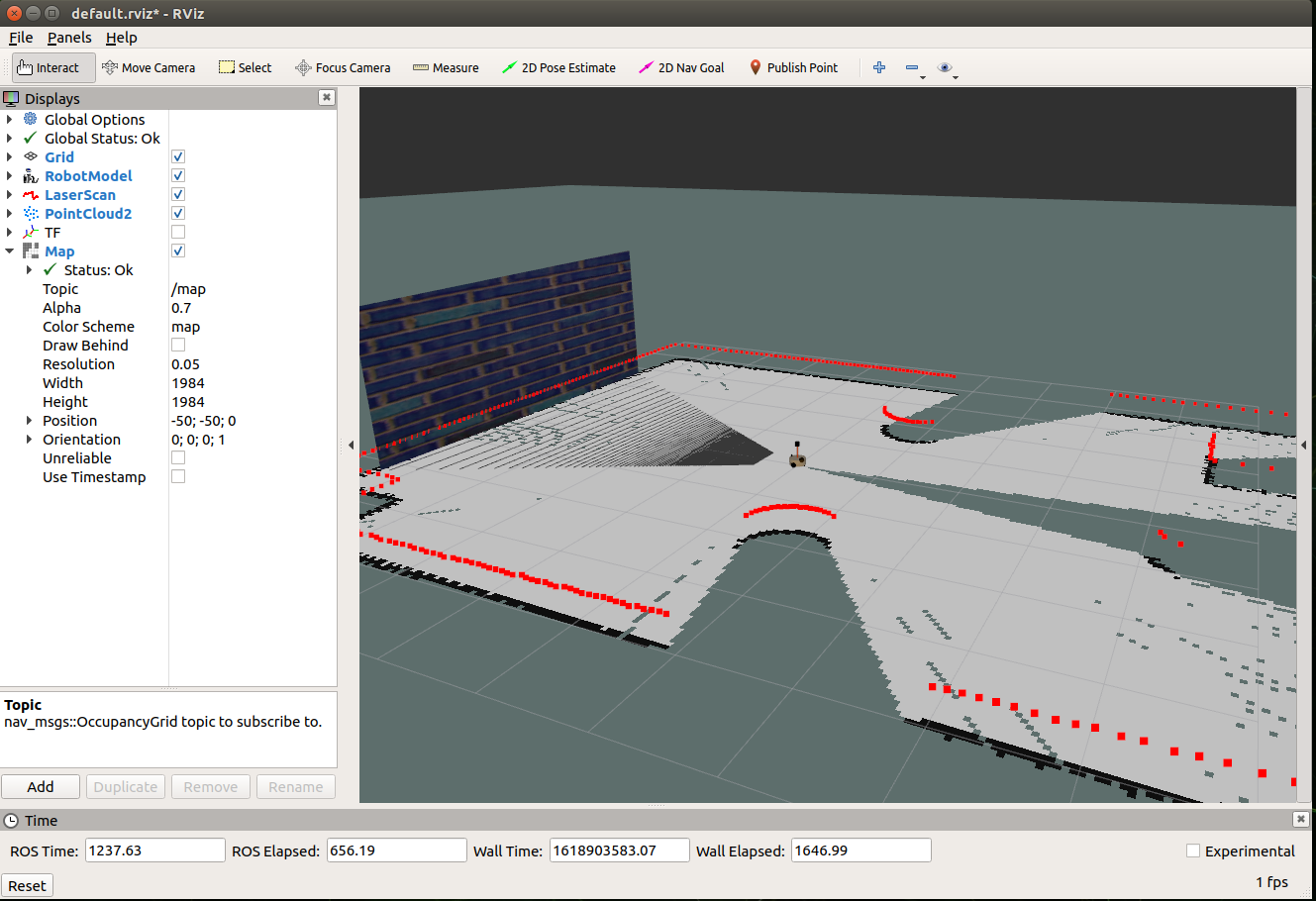Select the Publish Point tool
Screen dimensions: 1316x901
pyautogui.click(x=794, y=67)
